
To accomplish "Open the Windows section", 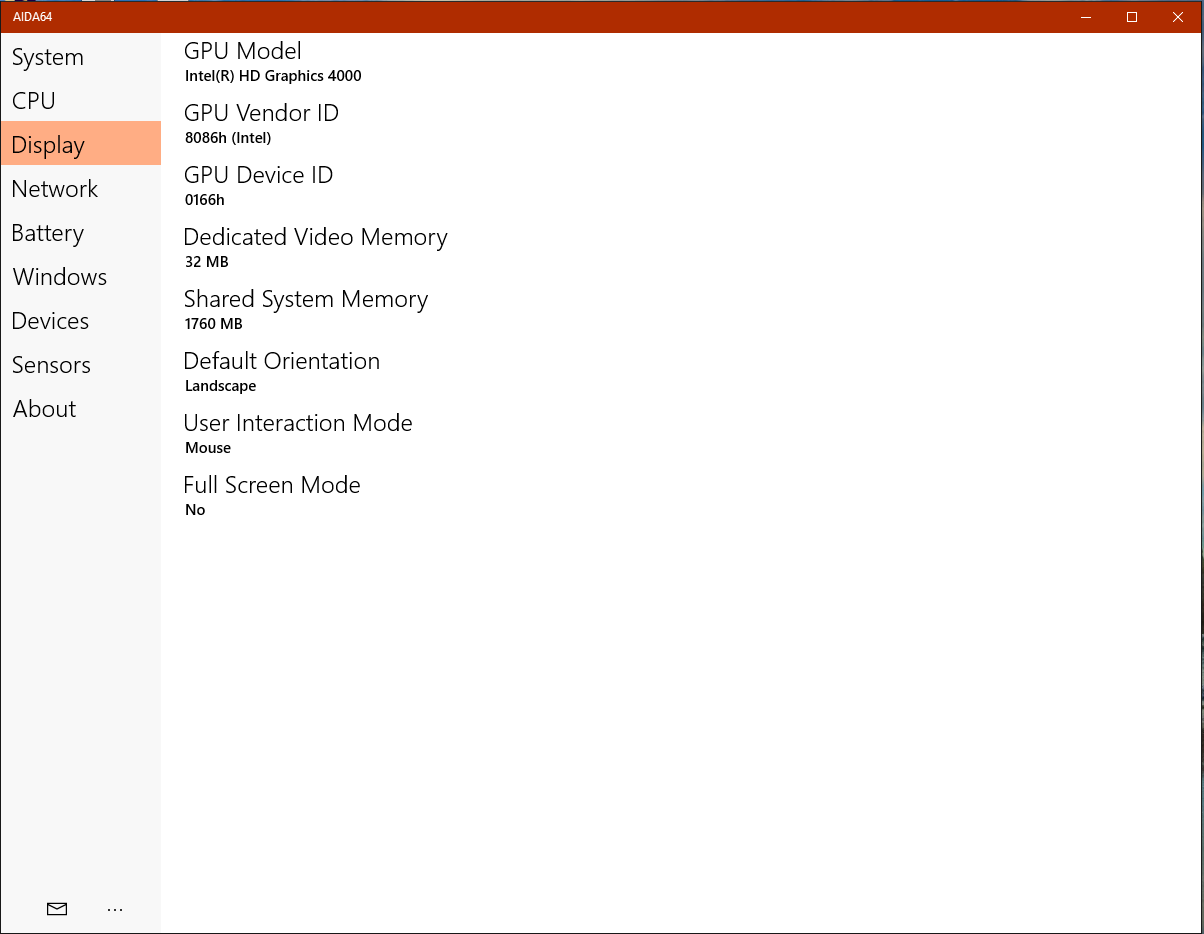I will coord(80,277).
